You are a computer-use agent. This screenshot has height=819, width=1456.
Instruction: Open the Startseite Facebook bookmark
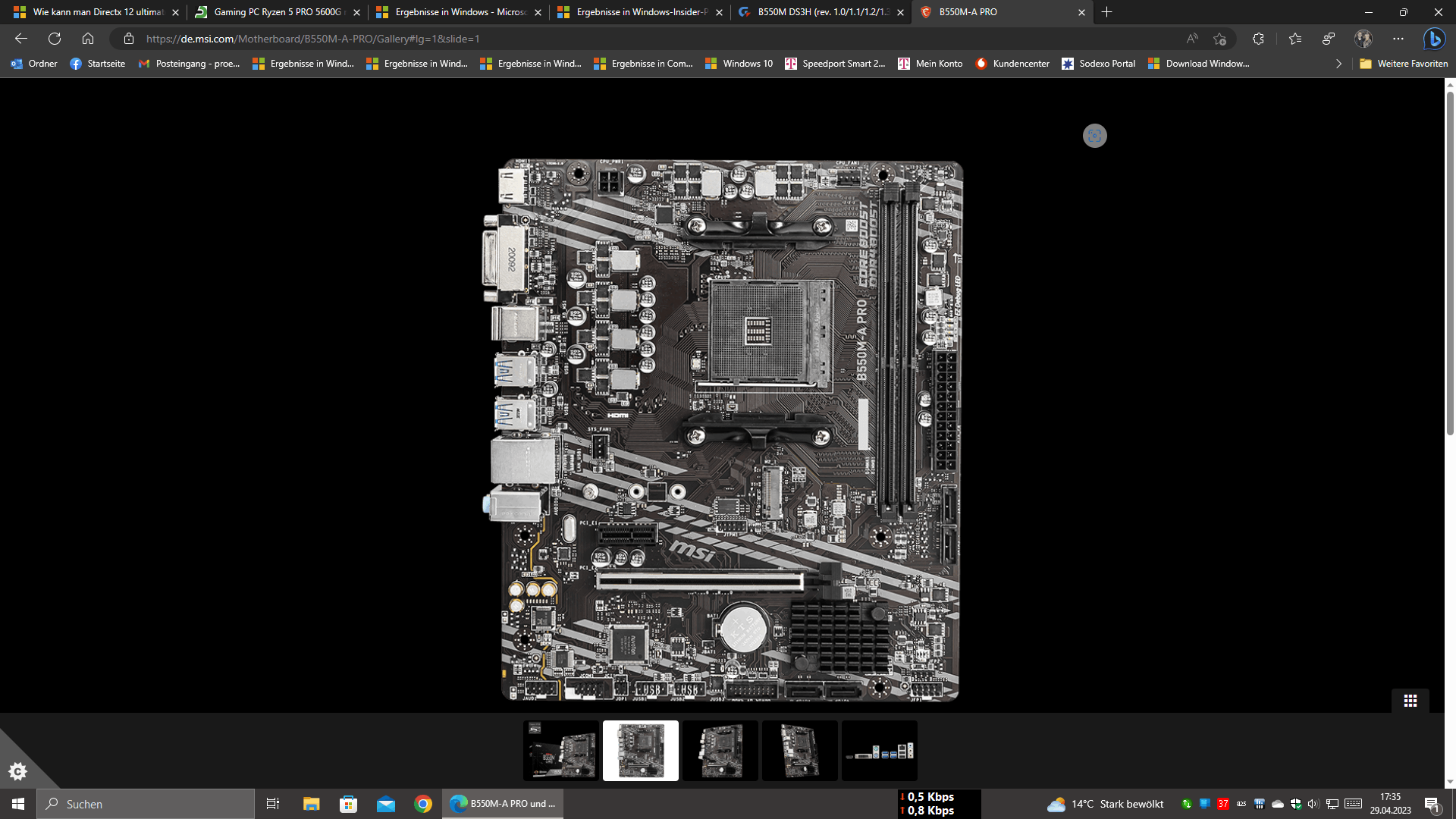click(x=97, y=64)
